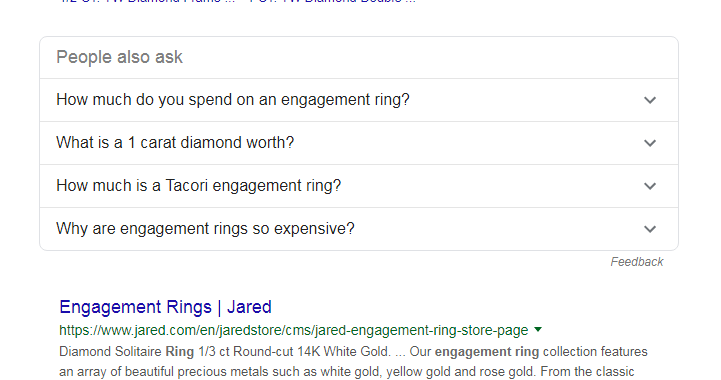721x380 pixels.
Task: Click the "People also ask" heading
Action: click(x=119, y=58)
